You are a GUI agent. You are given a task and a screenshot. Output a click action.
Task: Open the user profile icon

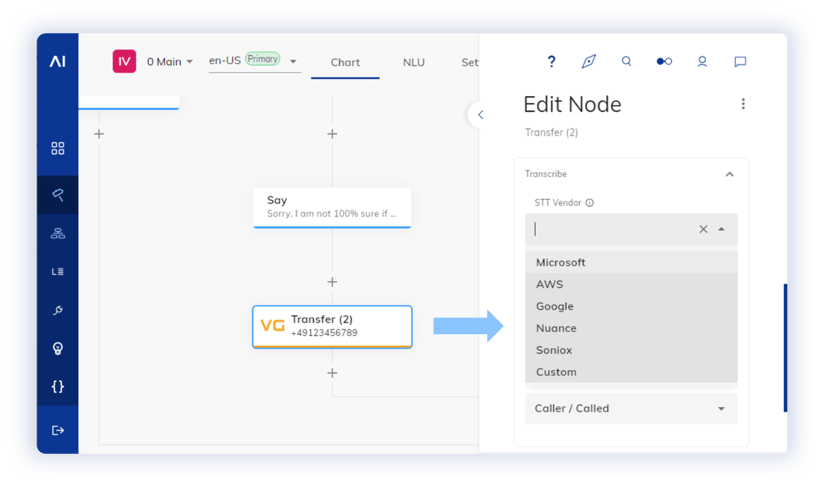(702, 62)
